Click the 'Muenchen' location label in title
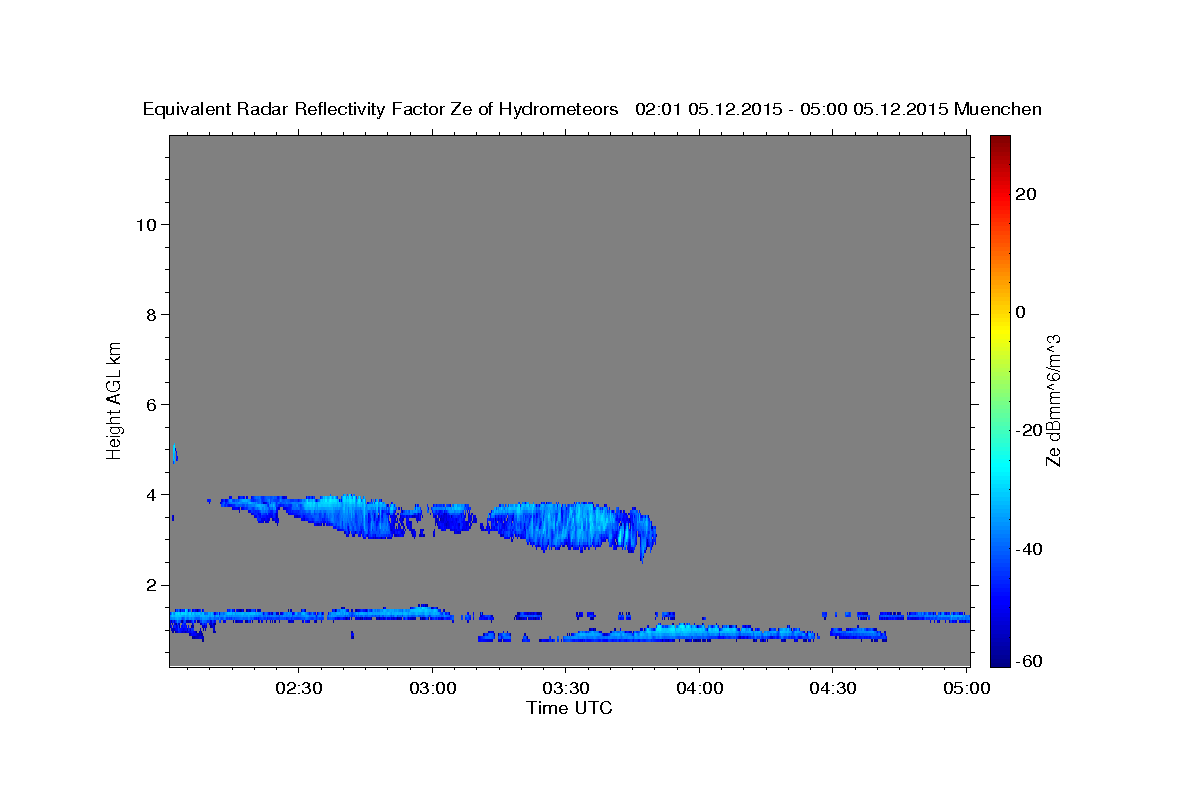Screen dimensions: 1200x800 (x=998, y=109)
